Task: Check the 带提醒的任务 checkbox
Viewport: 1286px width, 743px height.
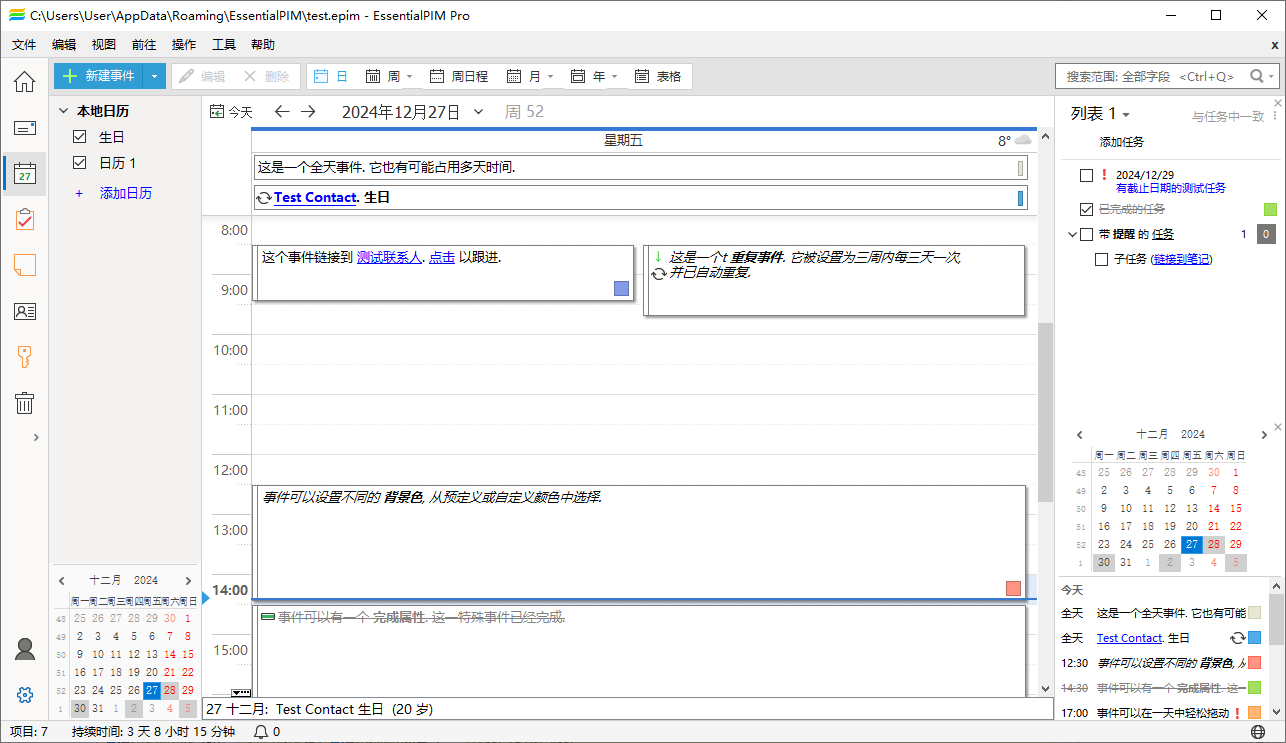Action: point(1087,234)
